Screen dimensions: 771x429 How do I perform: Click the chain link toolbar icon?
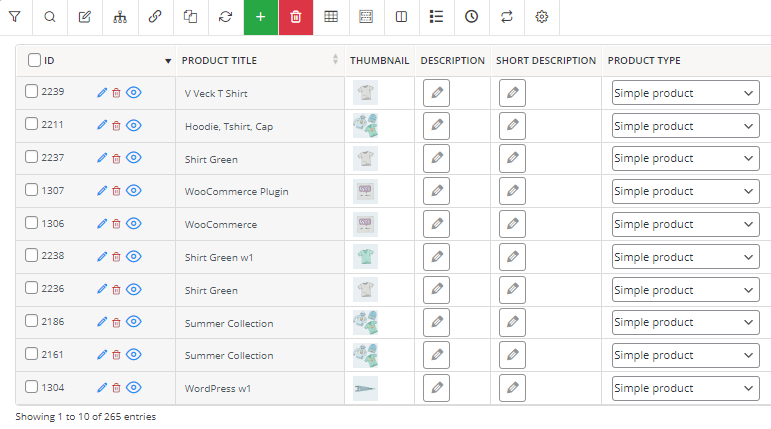tap(155, 17)
